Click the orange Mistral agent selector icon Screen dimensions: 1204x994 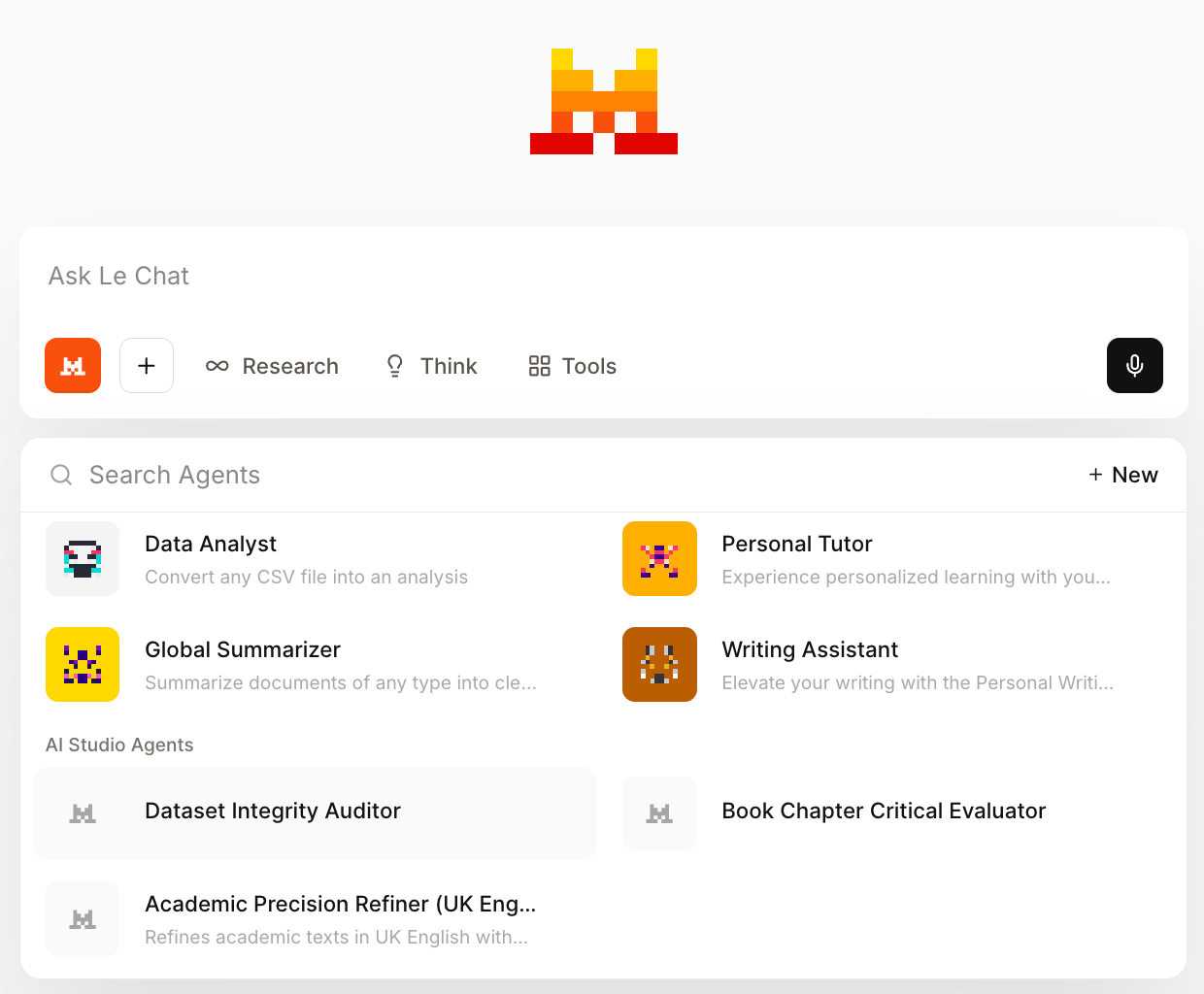[x=73, y=366]
